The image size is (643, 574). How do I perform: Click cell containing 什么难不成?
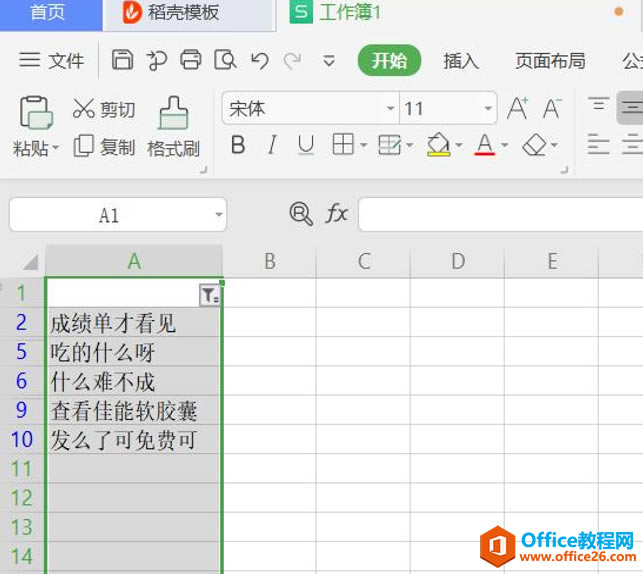coord(133,381)
